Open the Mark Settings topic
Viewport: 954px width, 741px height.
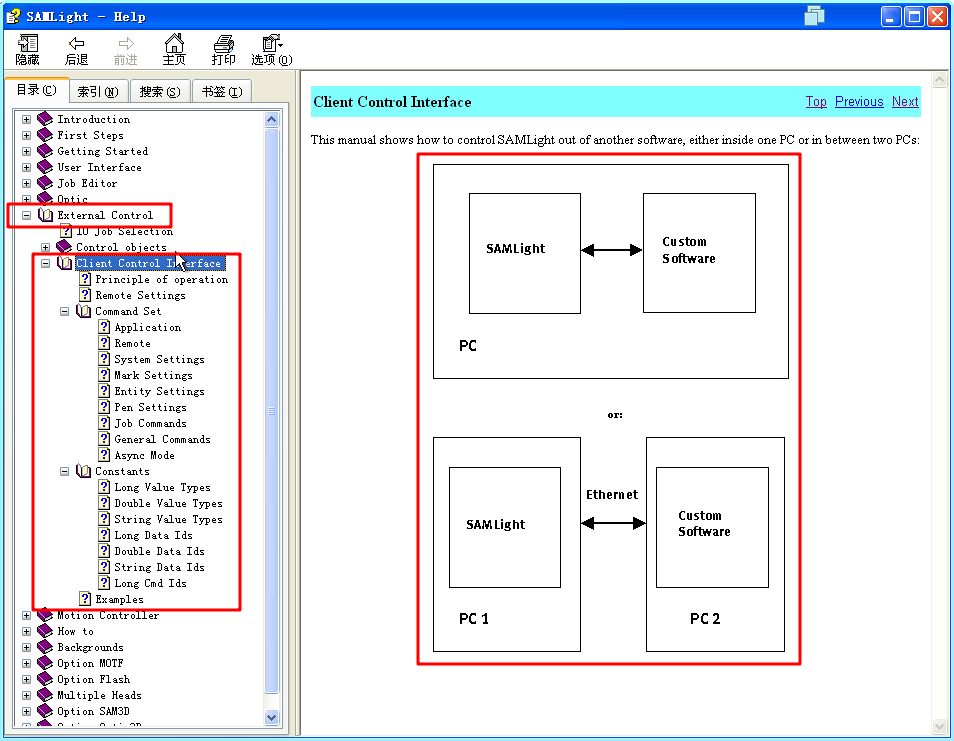(x=153, y=375)
